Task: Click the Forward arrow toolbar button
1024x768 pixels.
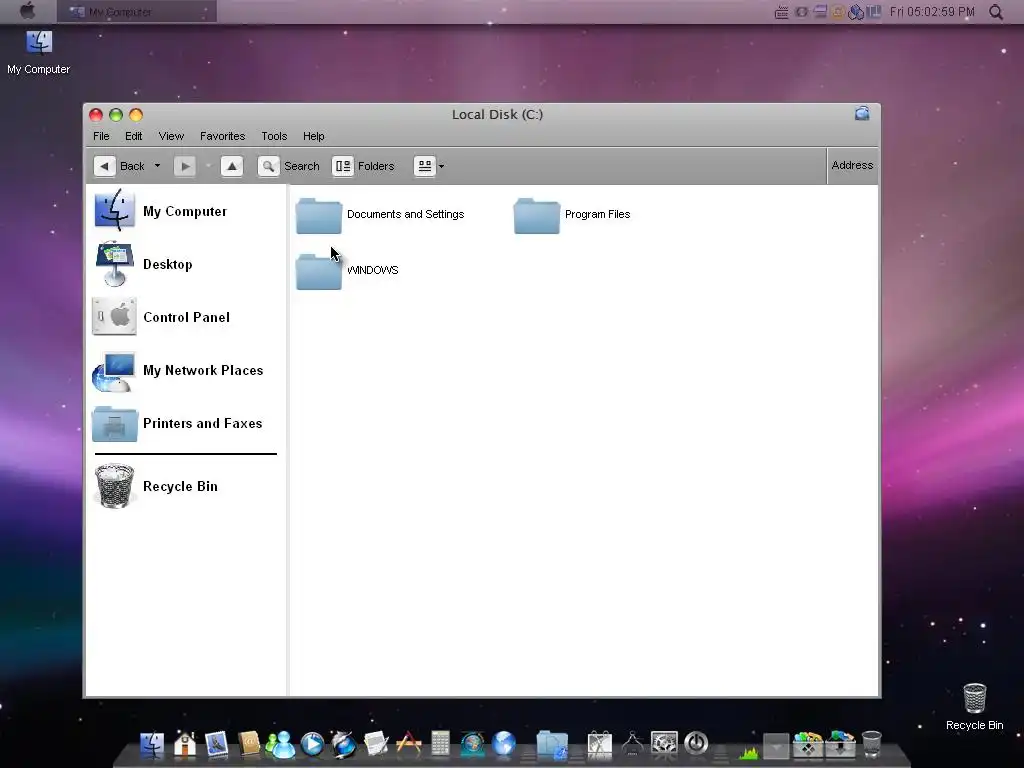Action: pos(185,166)
